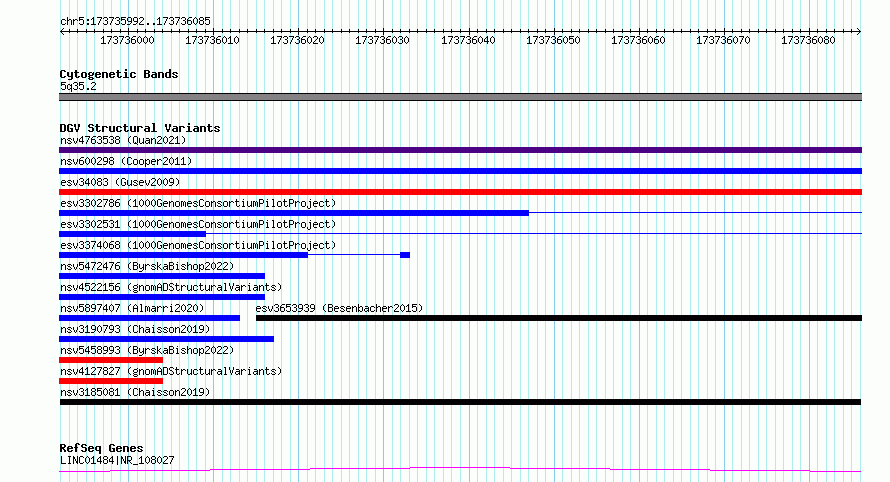Click the blue nsv4522156 variant bar
This screenshot has height=482, width=890.
(162, 297)
